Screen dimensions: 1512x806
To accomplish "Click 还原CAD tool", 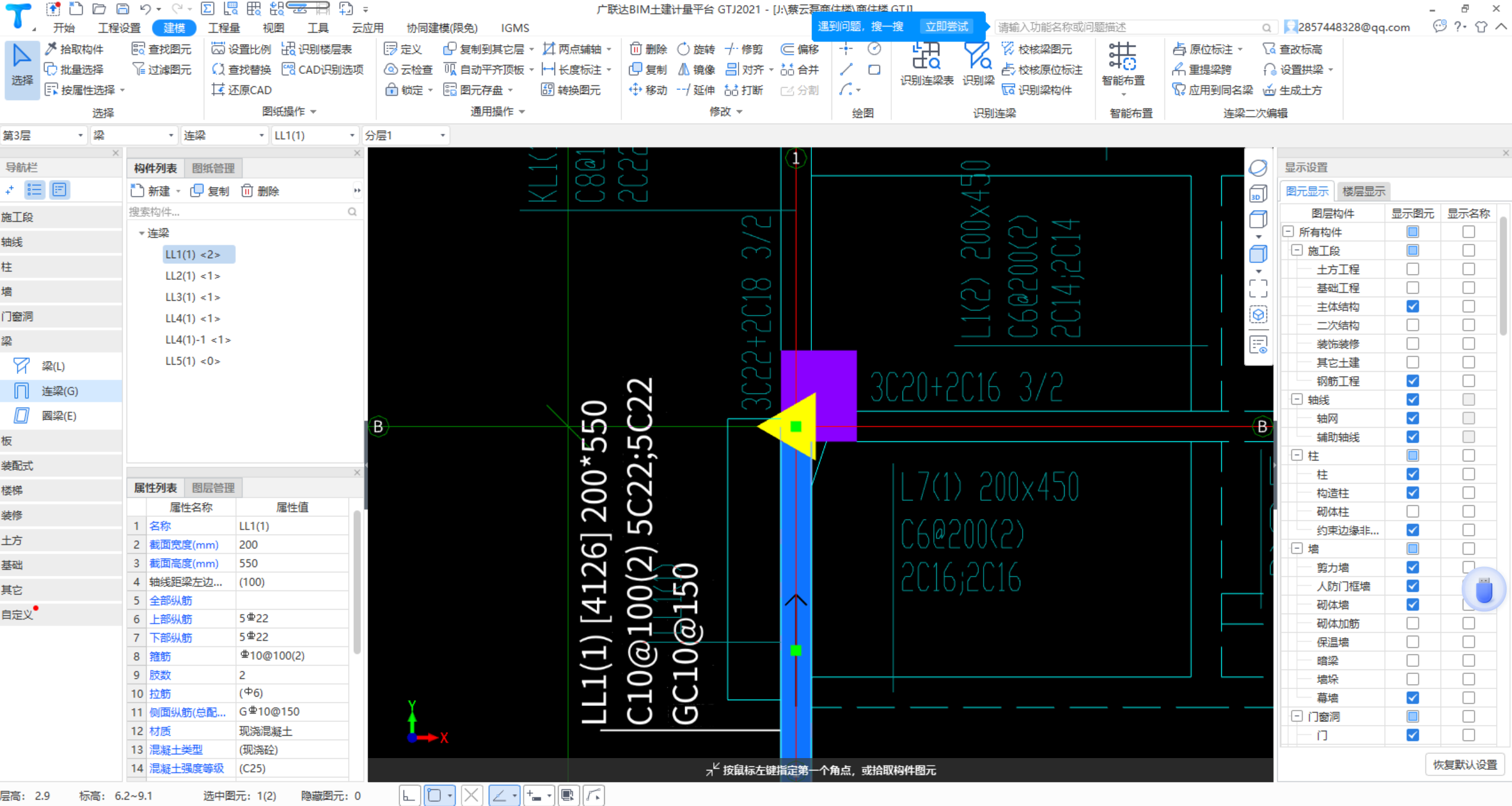I will (241, 90).
